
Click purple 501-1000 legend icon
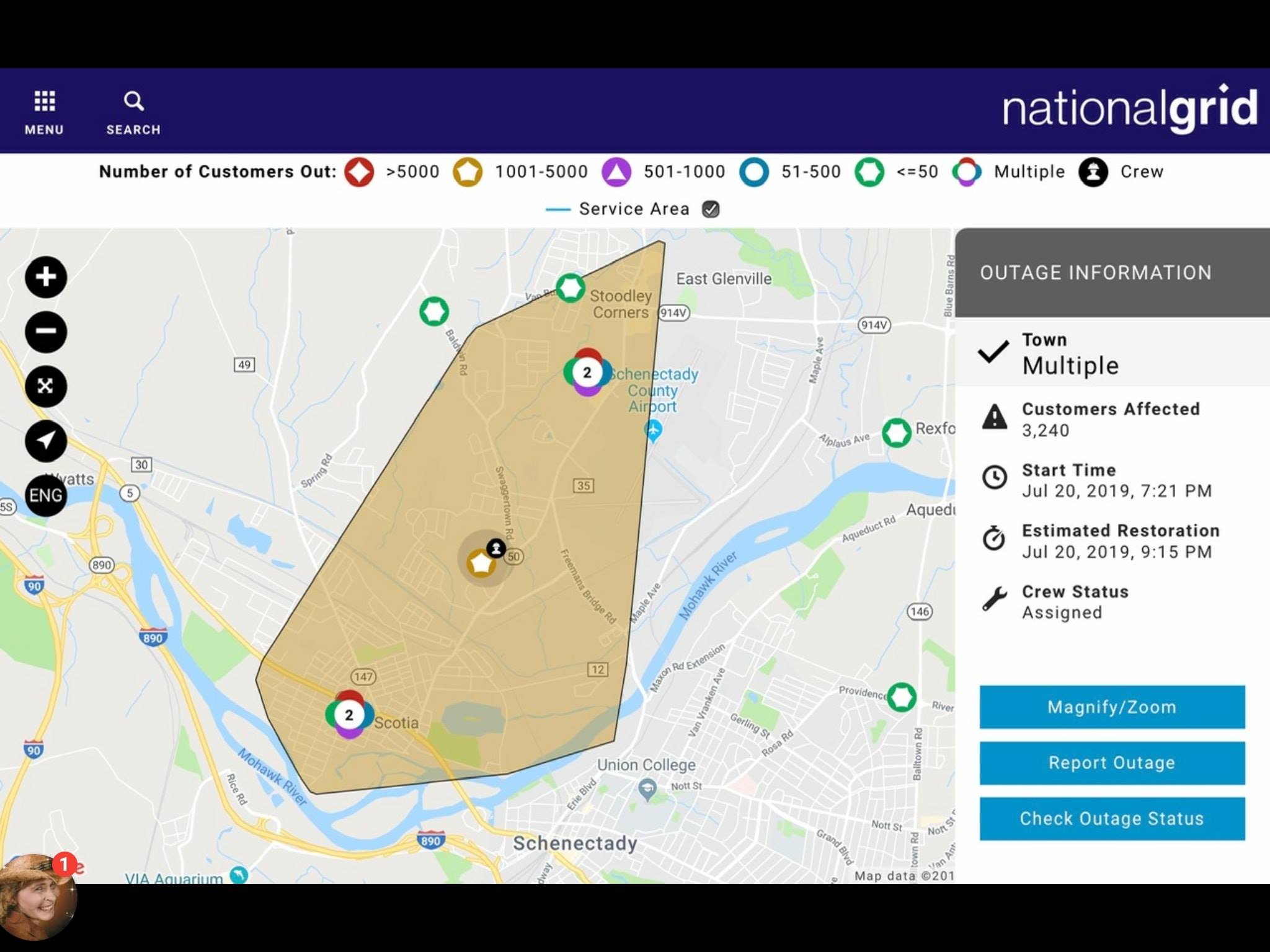tap(616, 172)
